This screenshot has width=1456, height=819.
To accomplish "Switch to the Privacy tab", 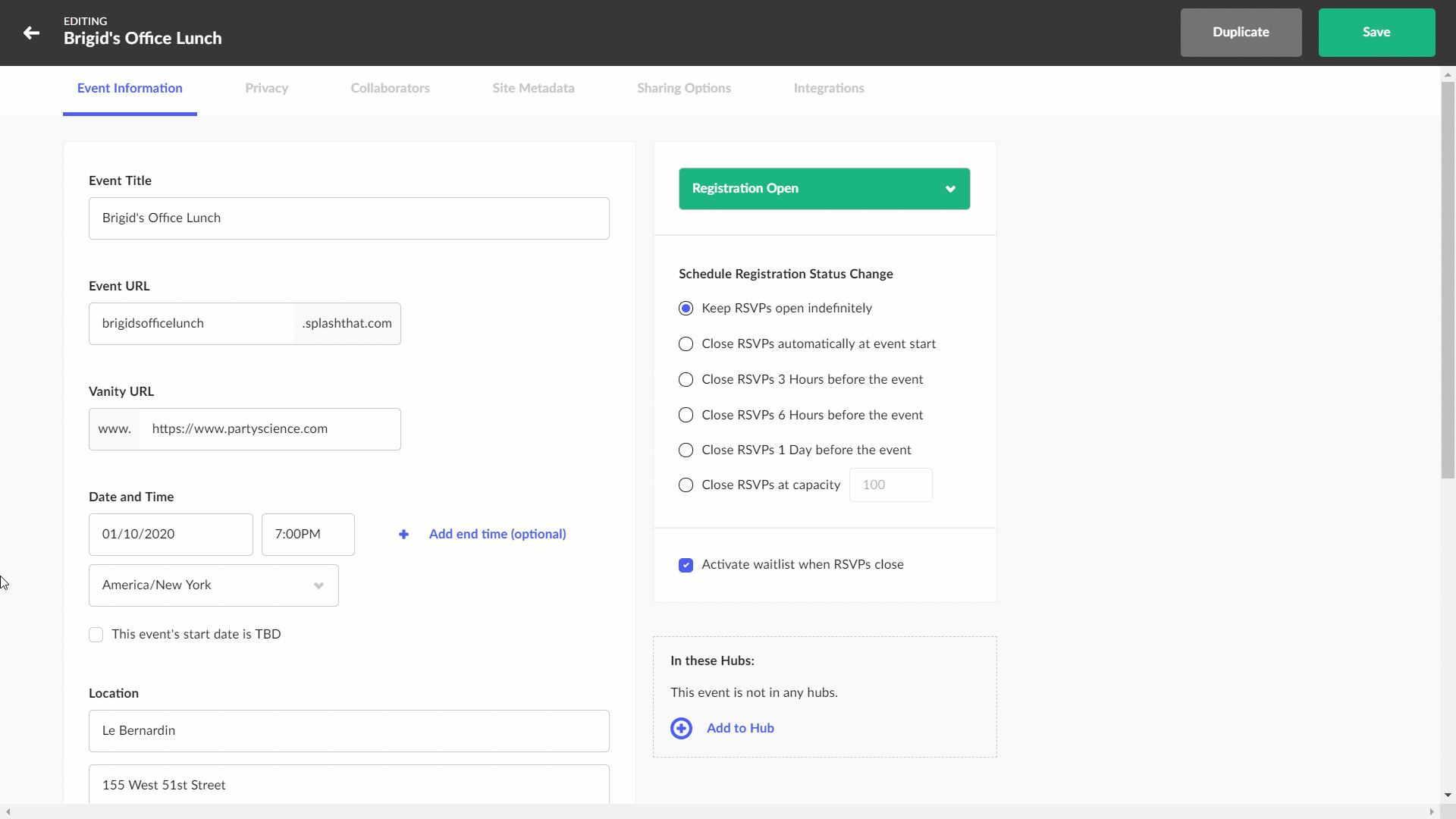I will pyautogui.click(x=266, y=88).
